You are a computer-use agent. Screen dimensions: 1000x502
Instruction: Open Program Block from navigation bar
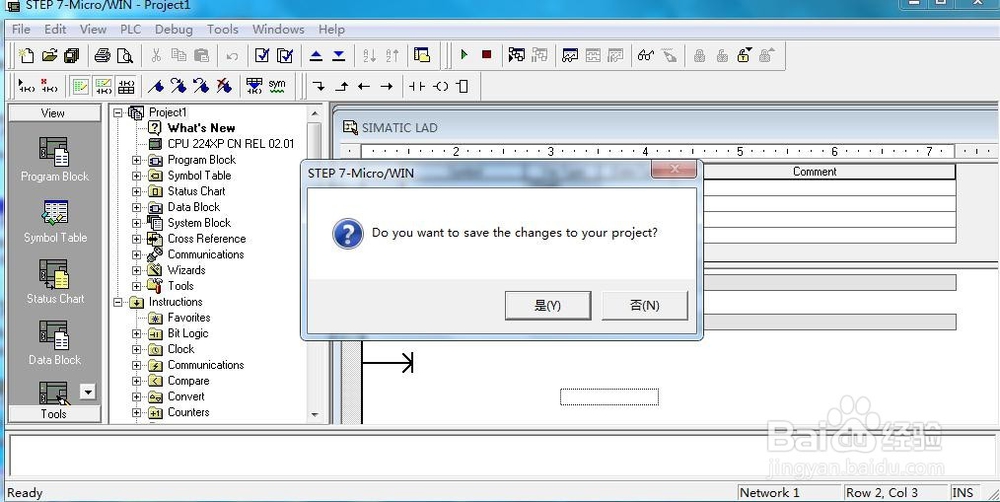(54, 159)
